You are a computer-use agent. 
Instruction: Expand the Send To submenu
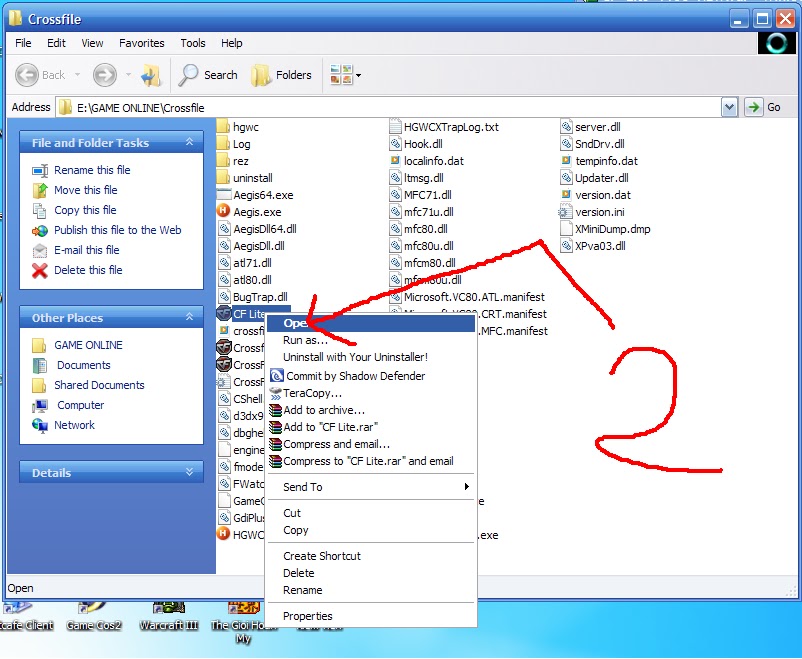(372, 487)
